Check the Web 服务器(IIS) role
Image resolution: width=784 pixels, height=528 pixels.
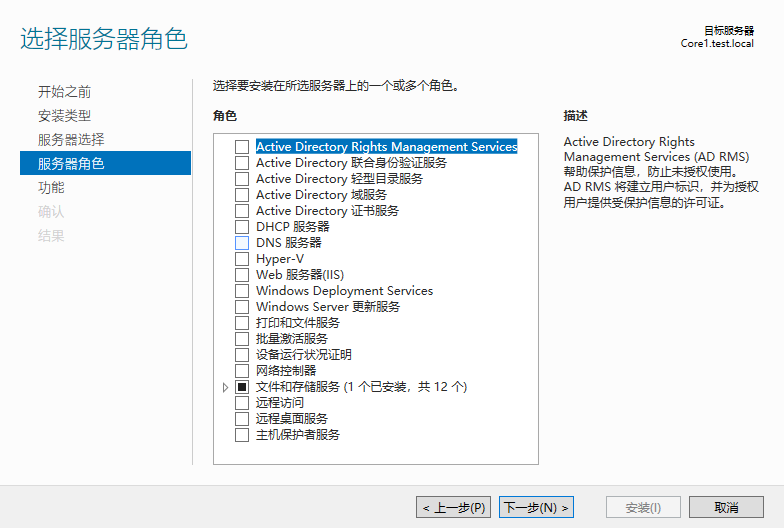tap(242, 274)
